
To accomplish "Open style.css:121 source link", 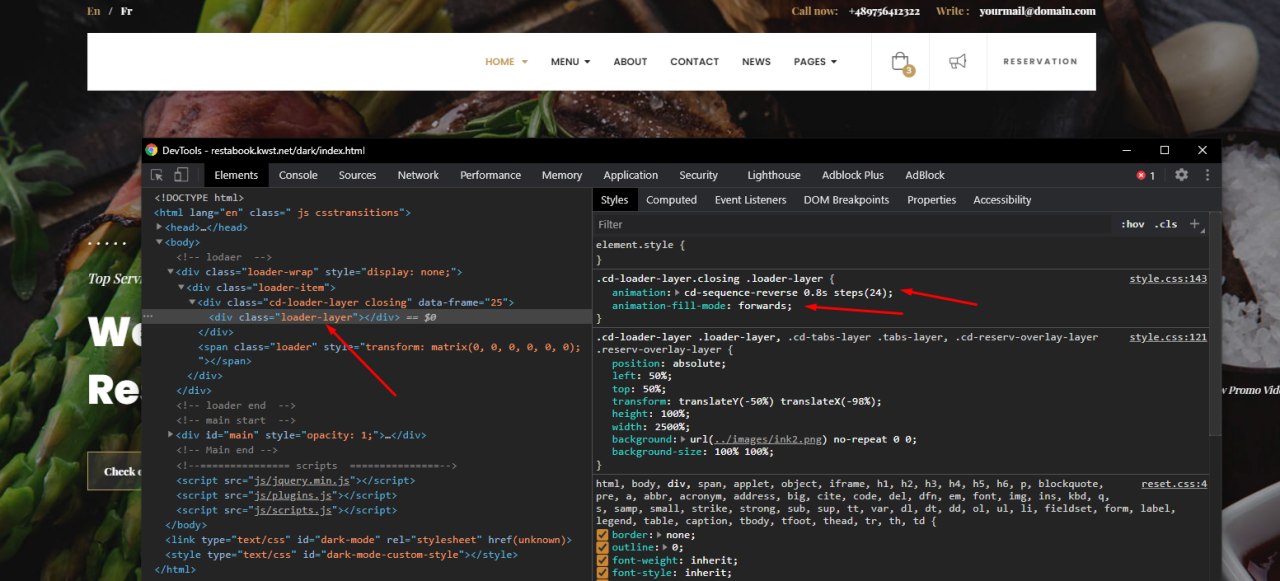I will point(1168,337).
